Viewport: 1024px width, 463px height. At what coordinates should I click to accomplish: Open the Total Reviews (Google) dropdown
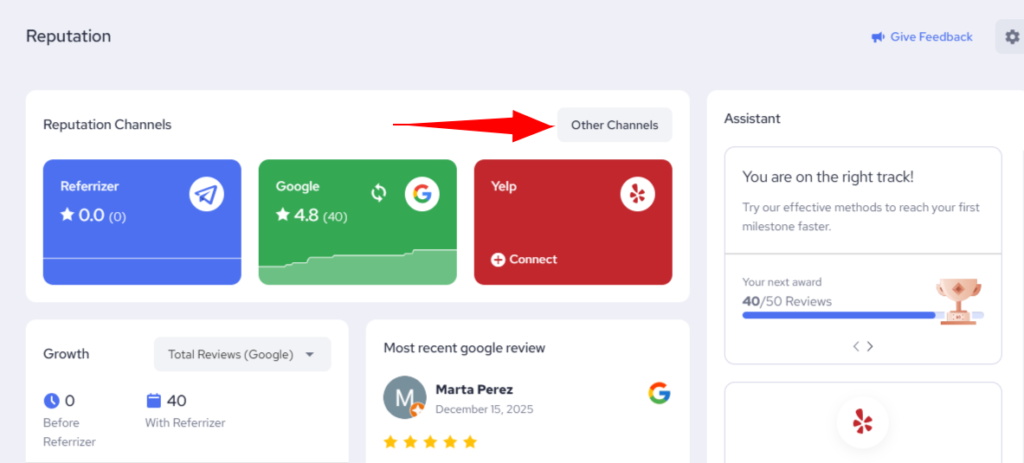(242, 354)
